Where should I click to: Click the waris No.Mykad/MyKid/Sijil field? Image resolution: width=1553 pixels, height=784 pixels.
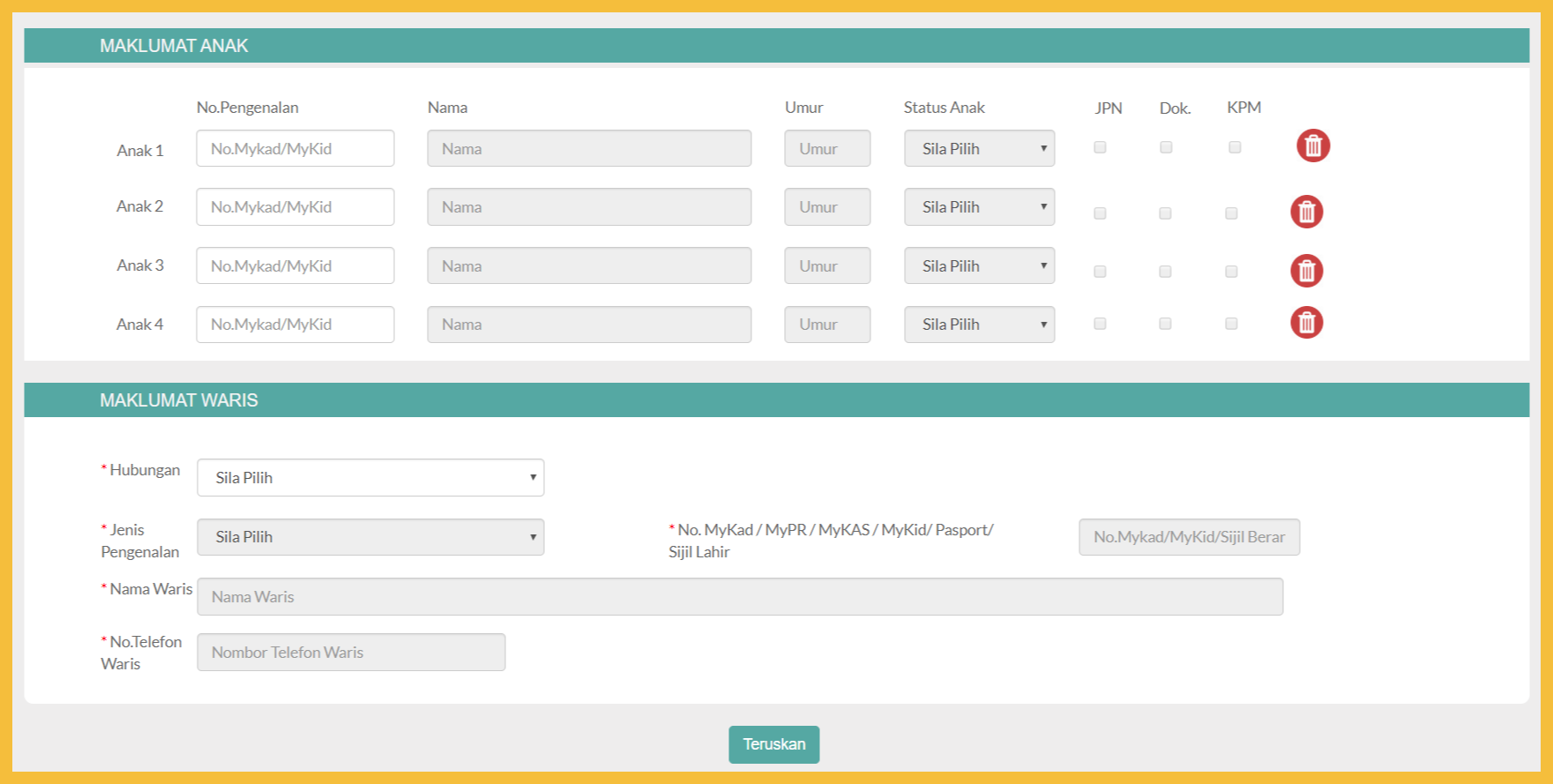[x=1188, y=537]
